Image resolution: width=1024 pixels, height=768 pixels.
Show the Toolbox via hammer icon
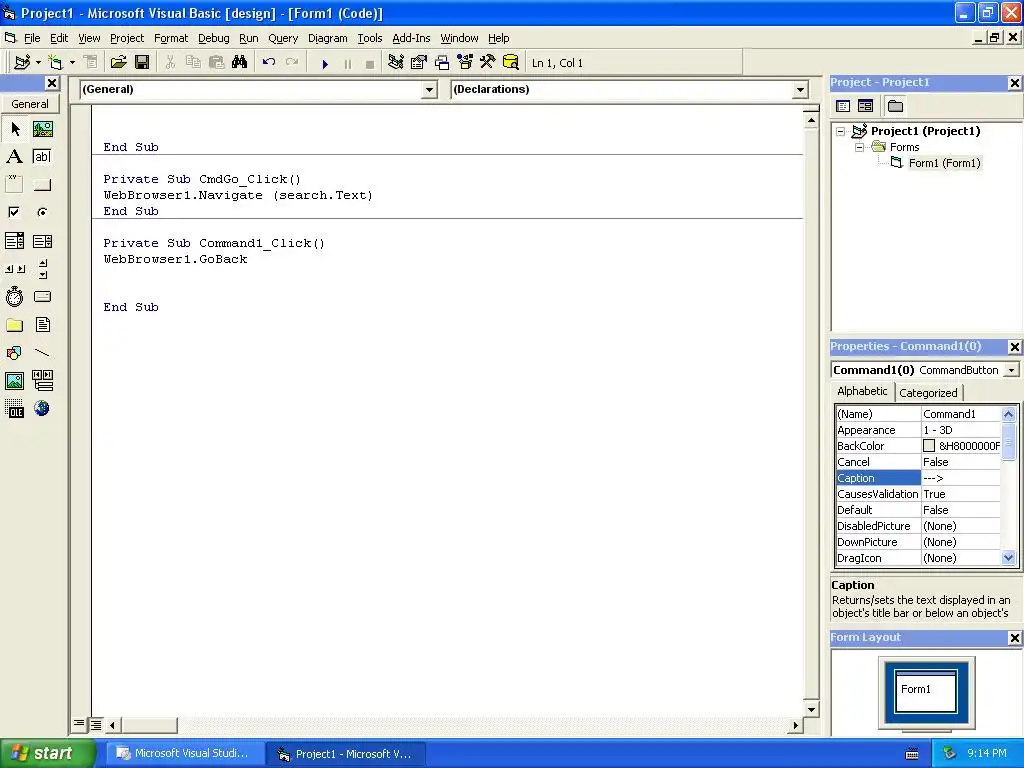tap(488, 63)
